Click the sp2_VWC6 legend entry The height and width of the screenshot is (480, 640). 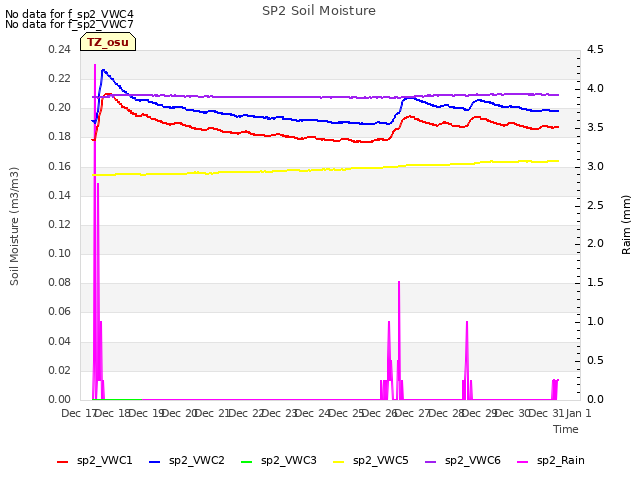pyautogui.click(x=463, y=460)
